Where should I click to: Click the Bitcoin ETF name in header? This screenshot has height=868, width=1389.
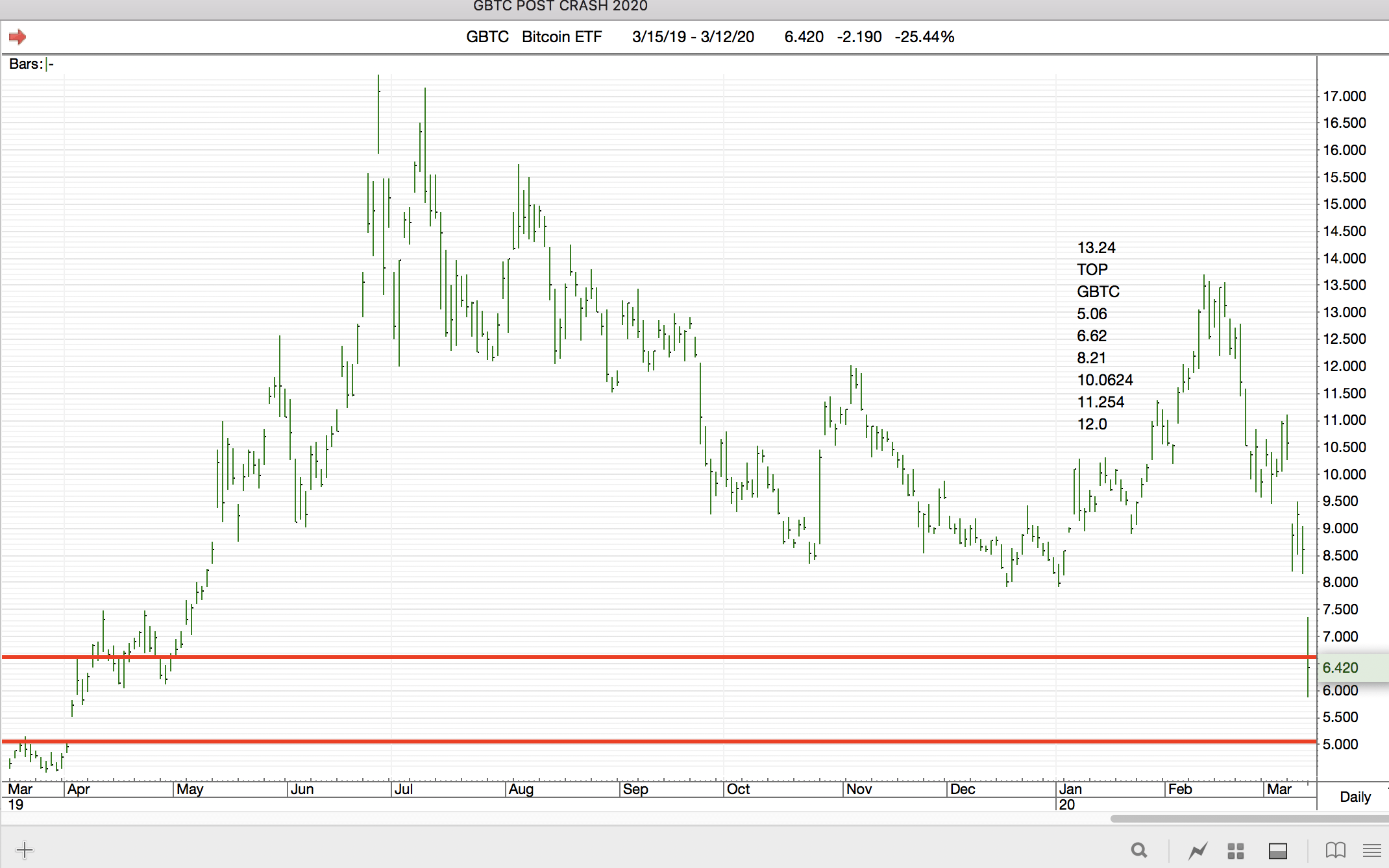(x=561, y=37)
